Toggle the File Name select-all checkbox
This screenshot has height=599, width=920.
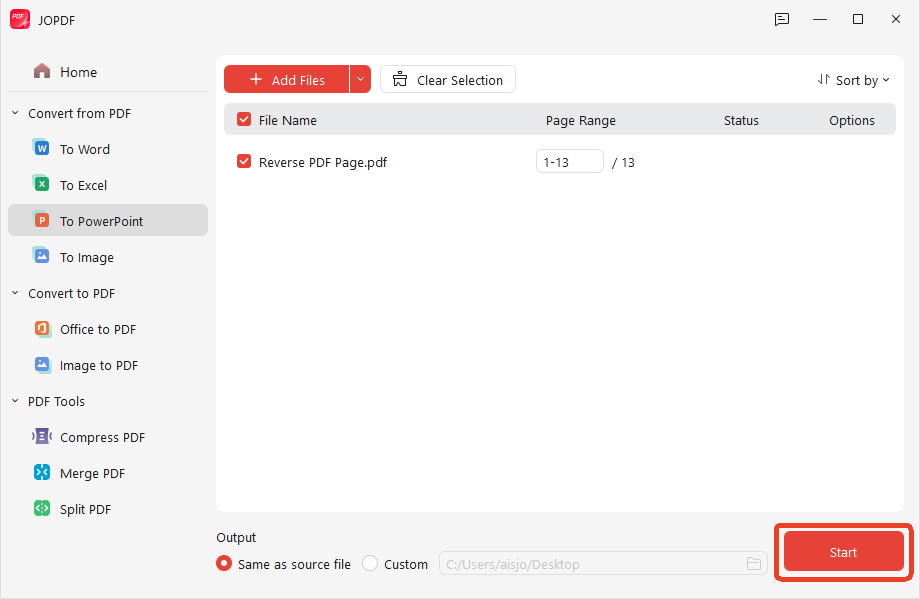(x=243, y=120)
